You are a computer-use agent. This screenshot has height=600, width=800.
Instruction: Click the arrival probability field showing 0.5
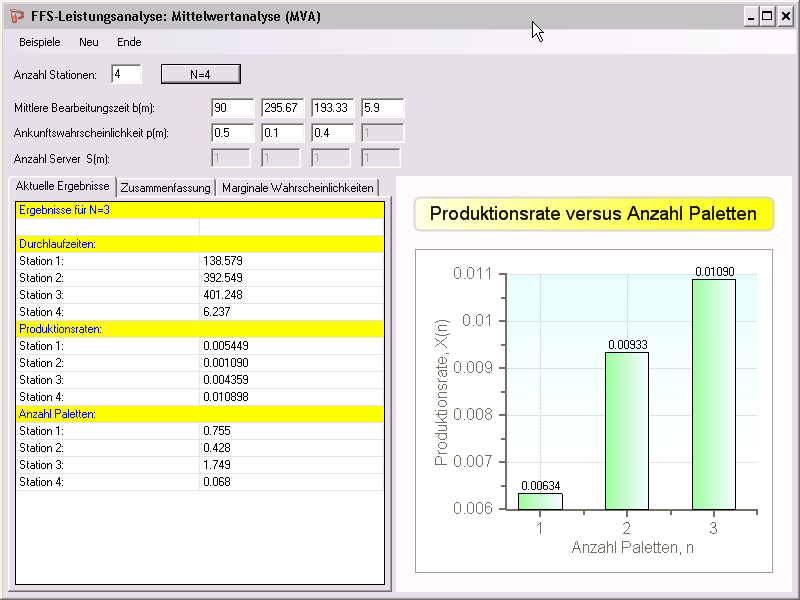click(x=232, y=133)
